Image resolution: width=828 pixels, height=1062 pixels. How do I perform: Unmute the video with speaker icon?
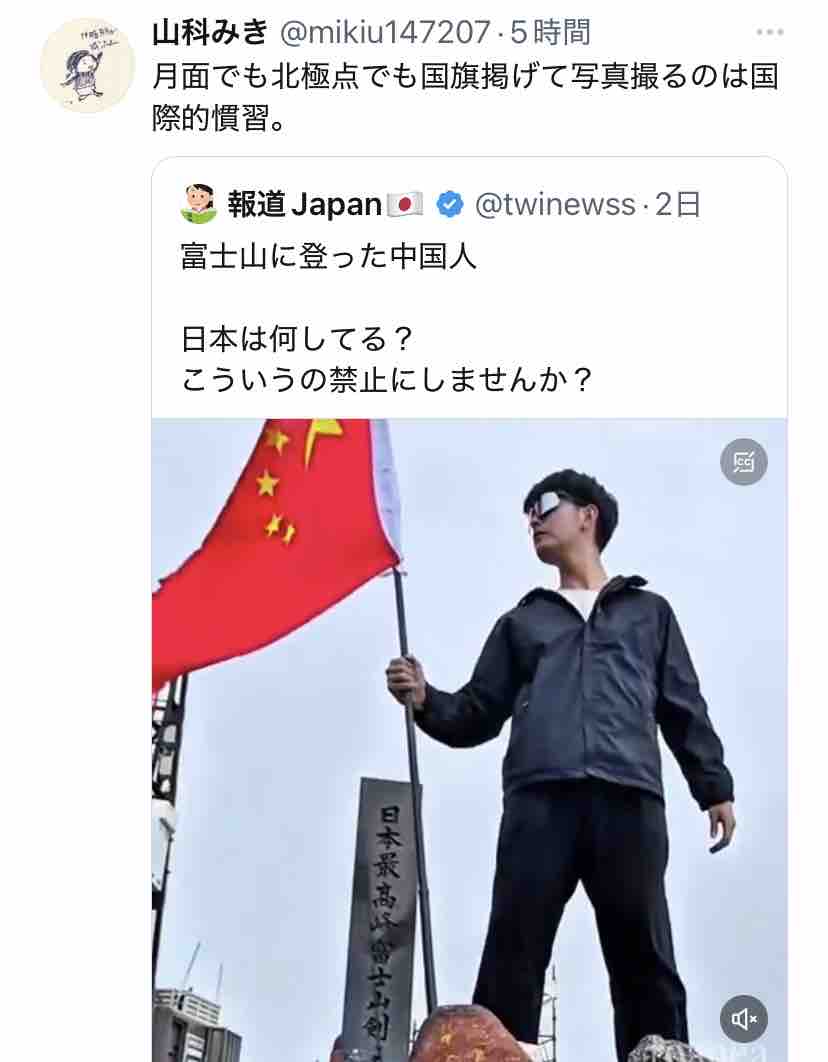[743, 1018]
